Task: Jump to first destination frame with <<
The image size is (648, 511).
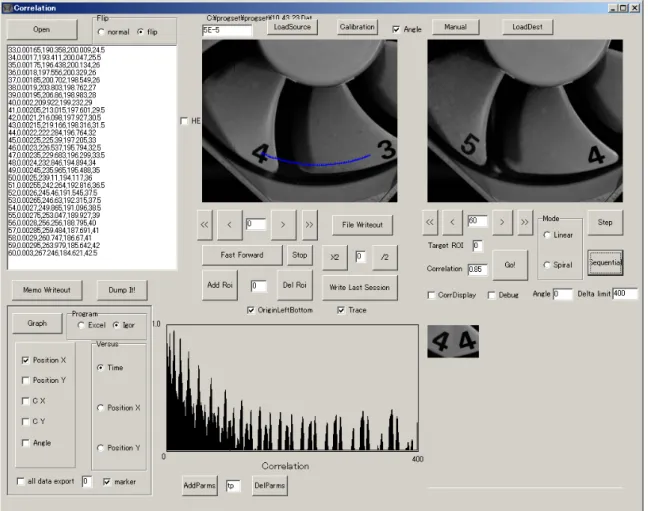Action: (x=430, y=222)
